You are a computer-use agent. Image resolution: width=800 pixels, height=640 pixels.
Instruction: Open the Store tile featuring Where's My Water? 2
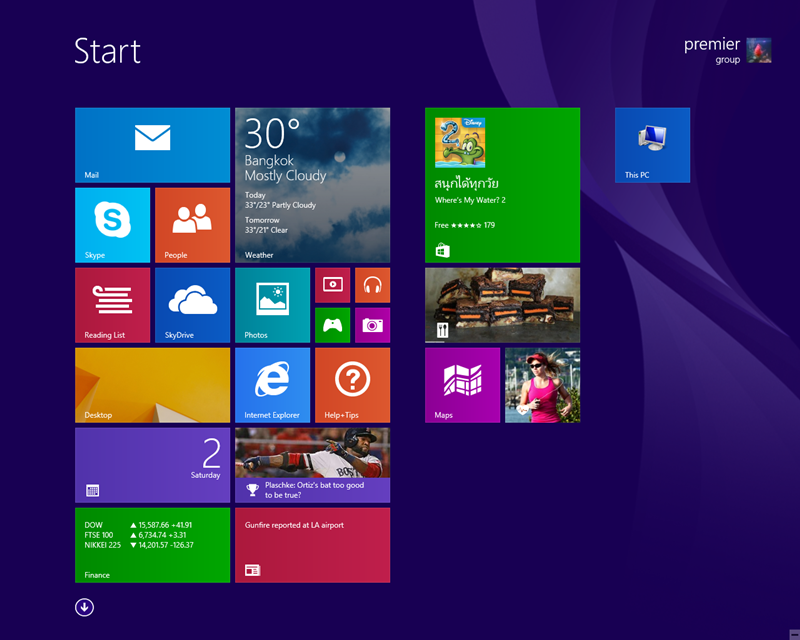pyautogui.click(x=502, y=185)
